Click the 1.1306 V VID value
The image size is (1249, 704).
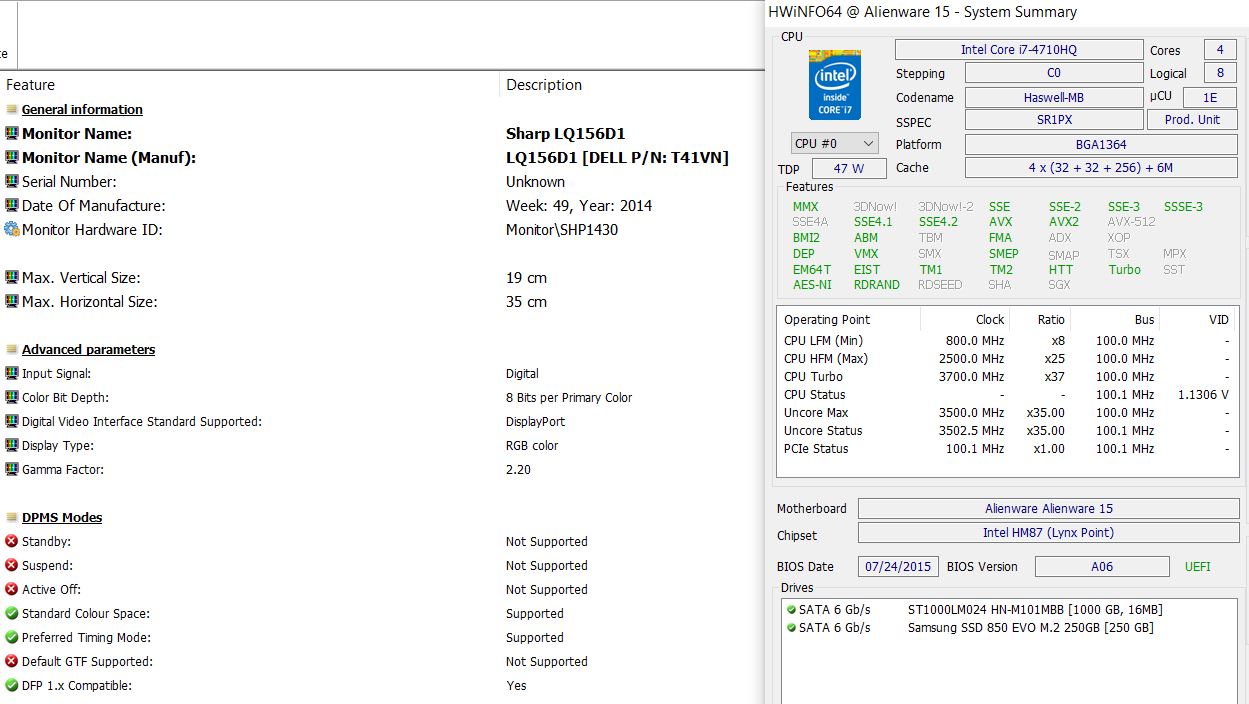click(x=1203, y=395)
